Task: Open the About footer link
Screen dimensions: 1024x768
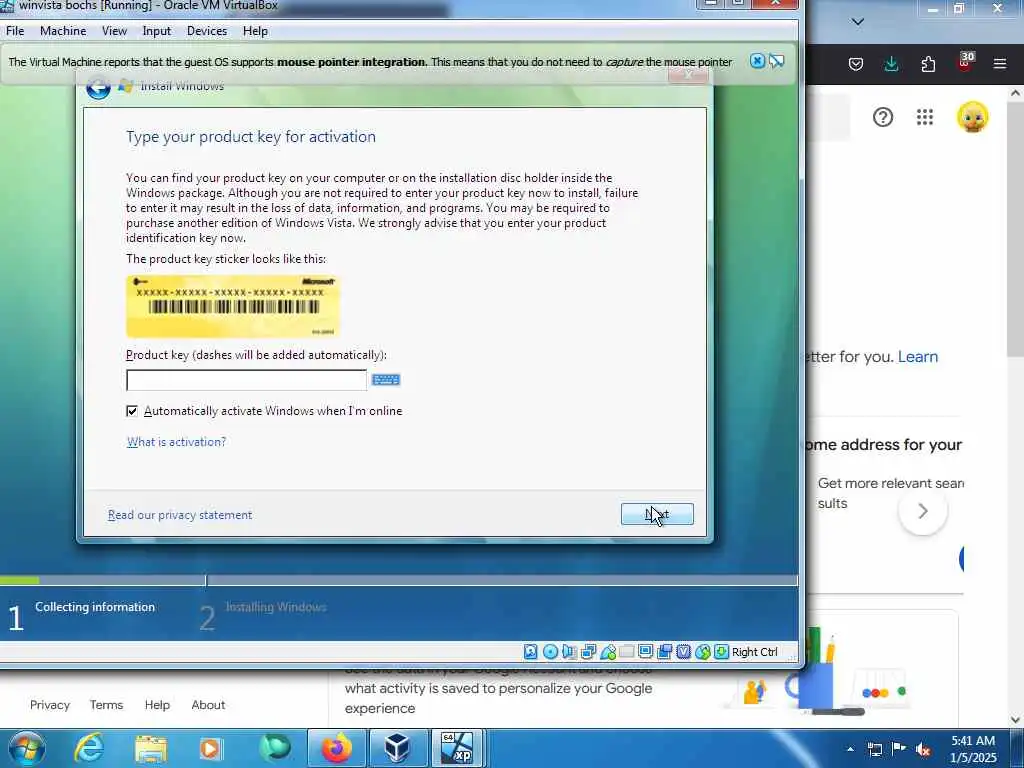Action: 208,705
